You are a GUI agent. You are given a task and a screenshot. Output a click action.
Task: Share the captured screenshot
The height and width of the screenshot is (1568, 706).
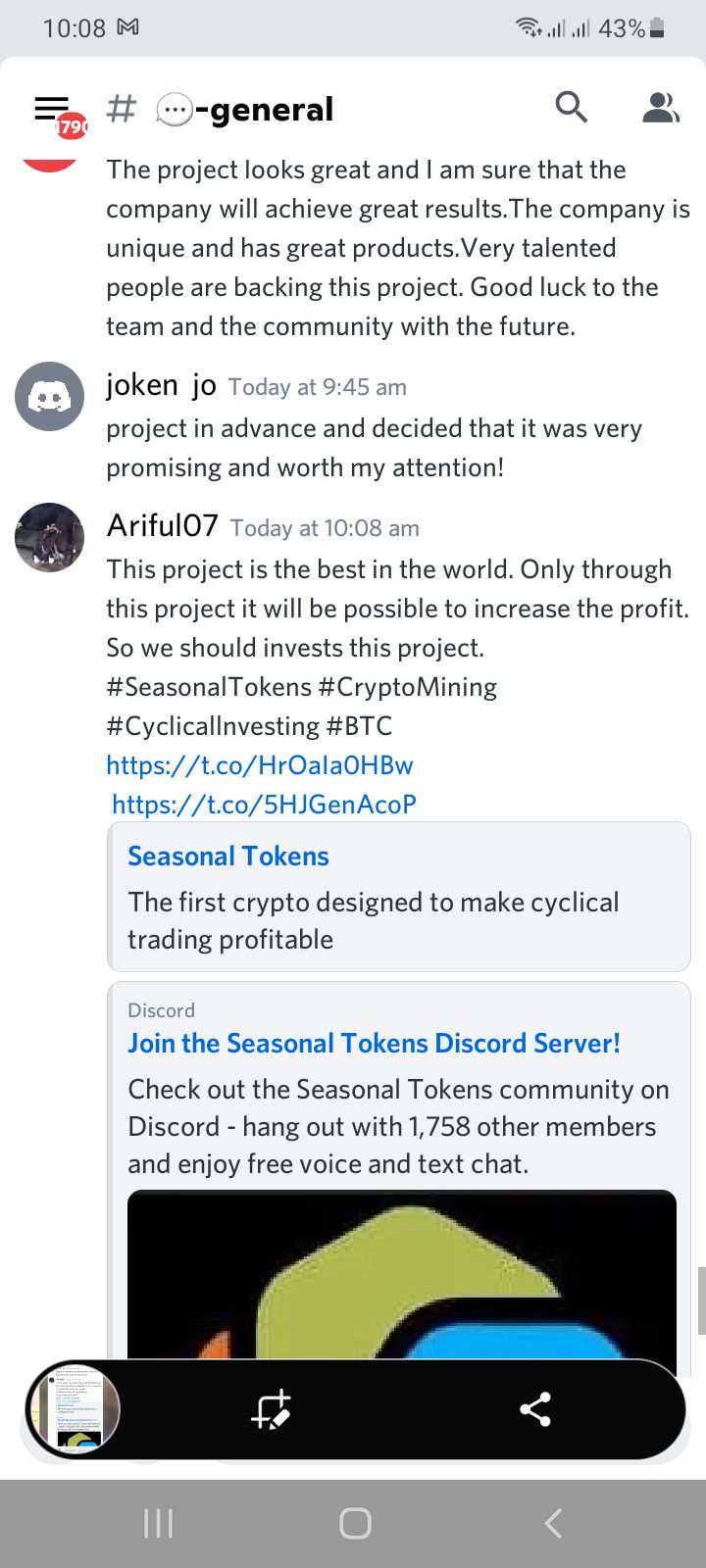(x=535, y=1410)
